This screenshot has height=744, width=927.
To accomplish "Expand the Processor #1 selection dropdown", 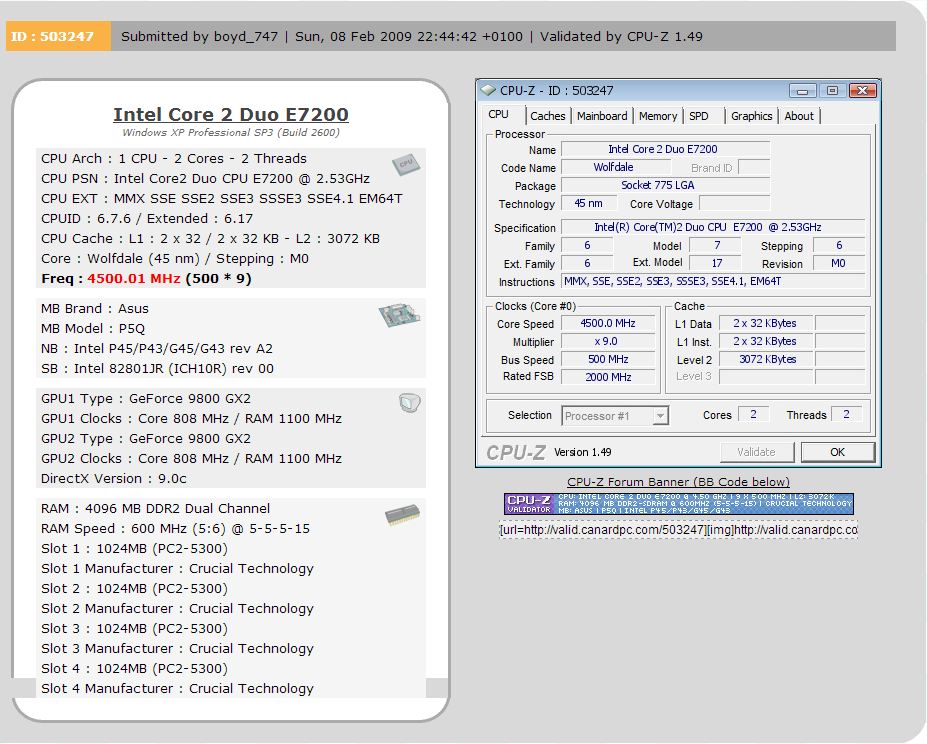I will (660, 416).
